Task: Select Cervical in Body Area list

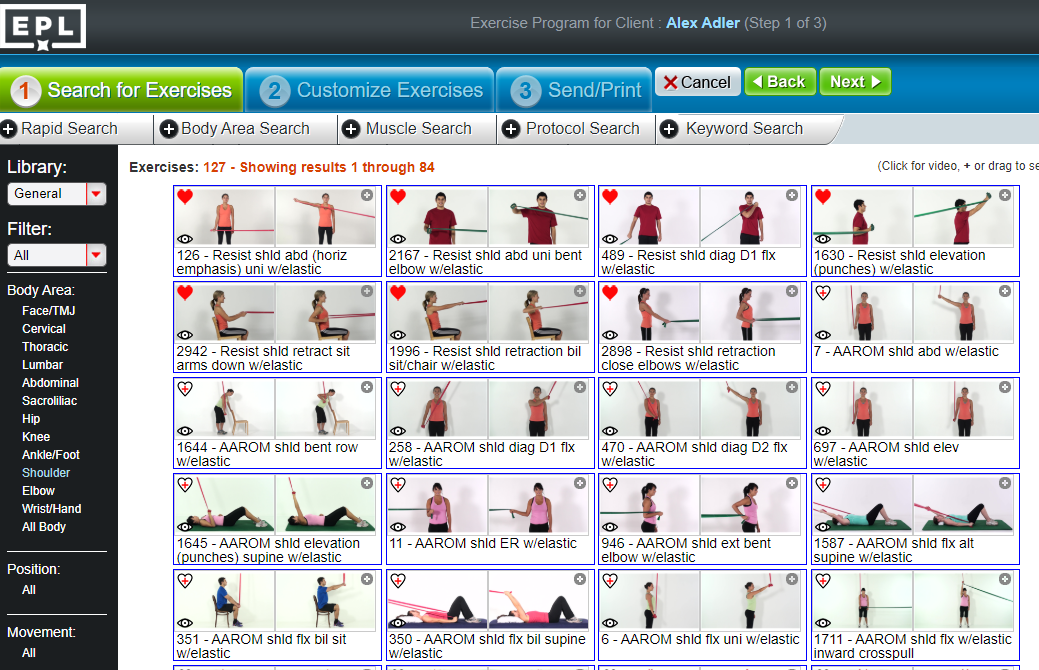Action: point(44,329)
